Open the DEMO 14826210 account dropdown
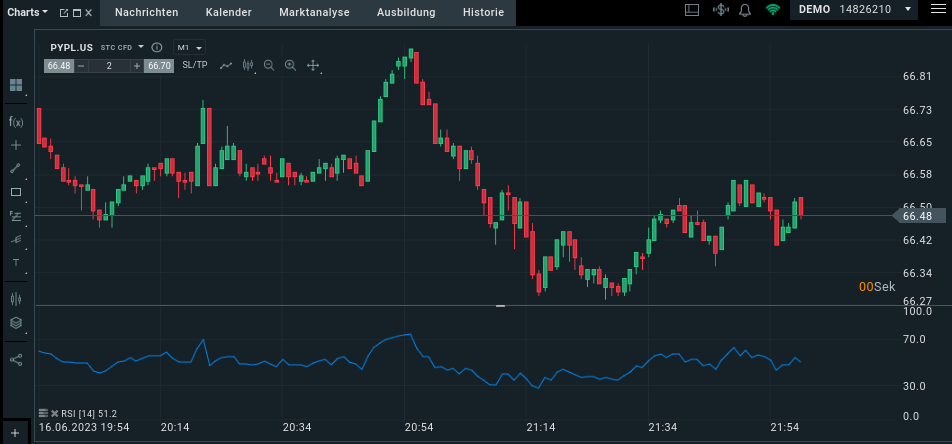 point(855,9)
